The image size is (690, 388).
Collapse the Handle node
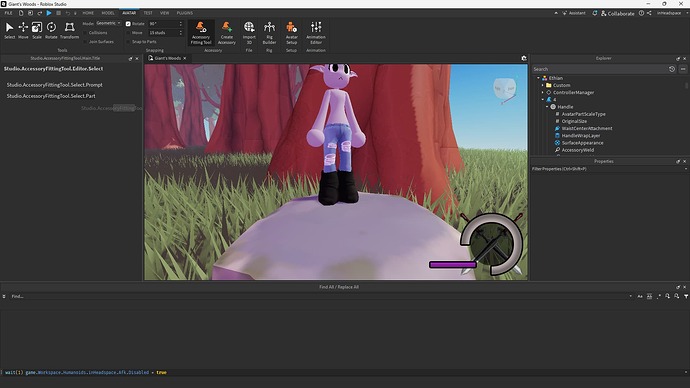pyautogui.click(x=547, y=107)
